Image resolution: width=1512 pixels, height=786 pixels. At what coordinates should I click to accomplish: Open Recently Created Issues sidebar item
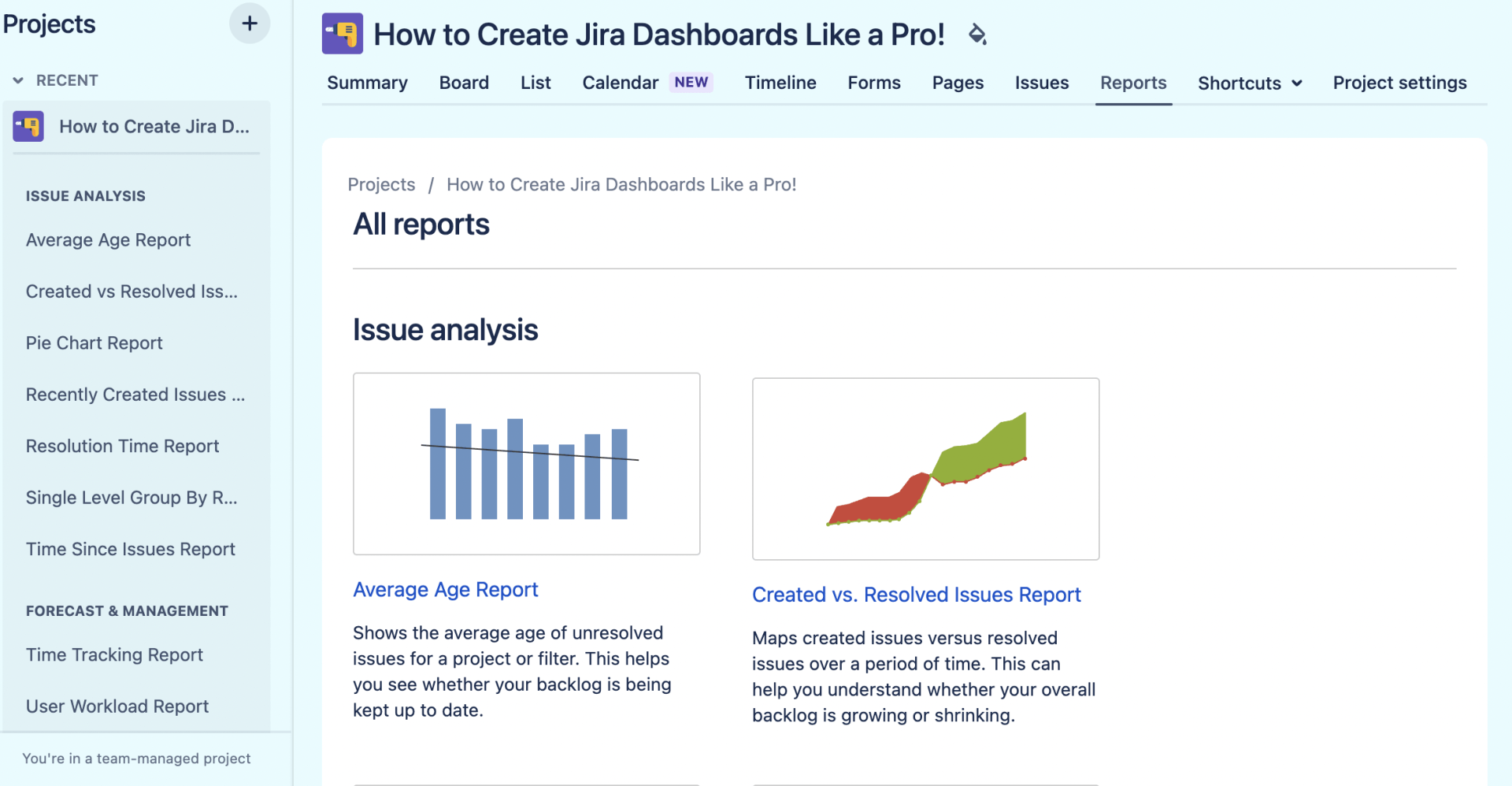135,395
